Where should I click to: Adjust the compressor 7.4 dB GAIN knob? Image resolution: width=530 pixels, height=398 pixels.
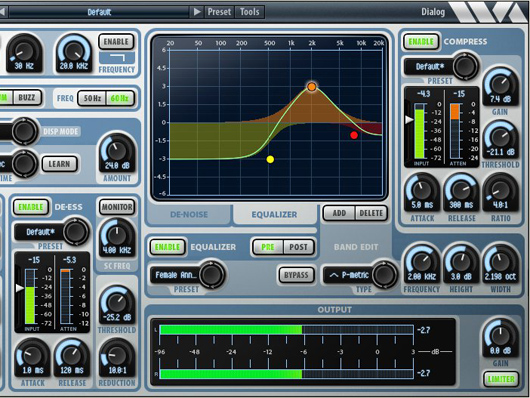500,87
